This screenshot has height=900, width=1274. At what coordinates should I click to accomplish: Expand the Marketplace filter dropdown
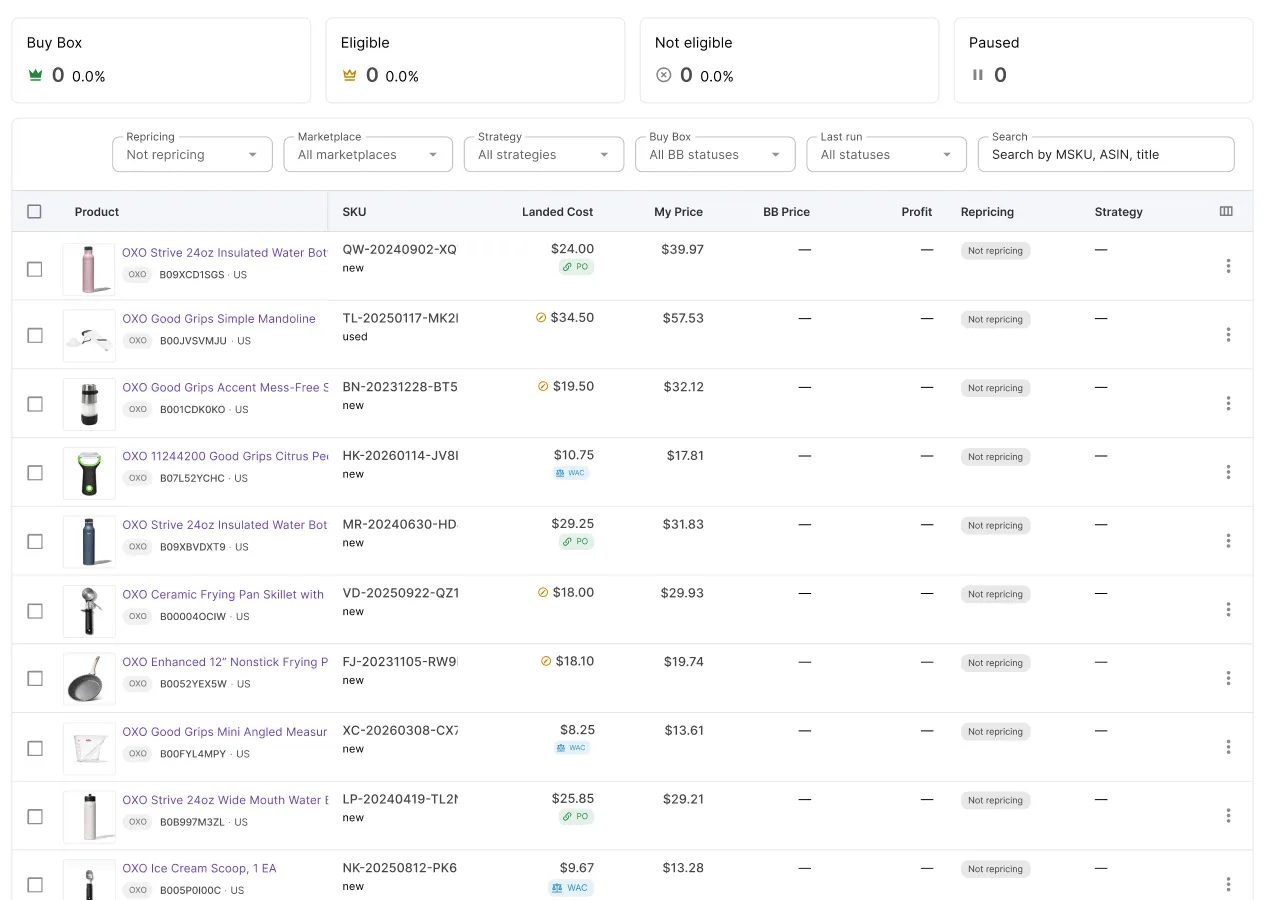coord(368,154)
